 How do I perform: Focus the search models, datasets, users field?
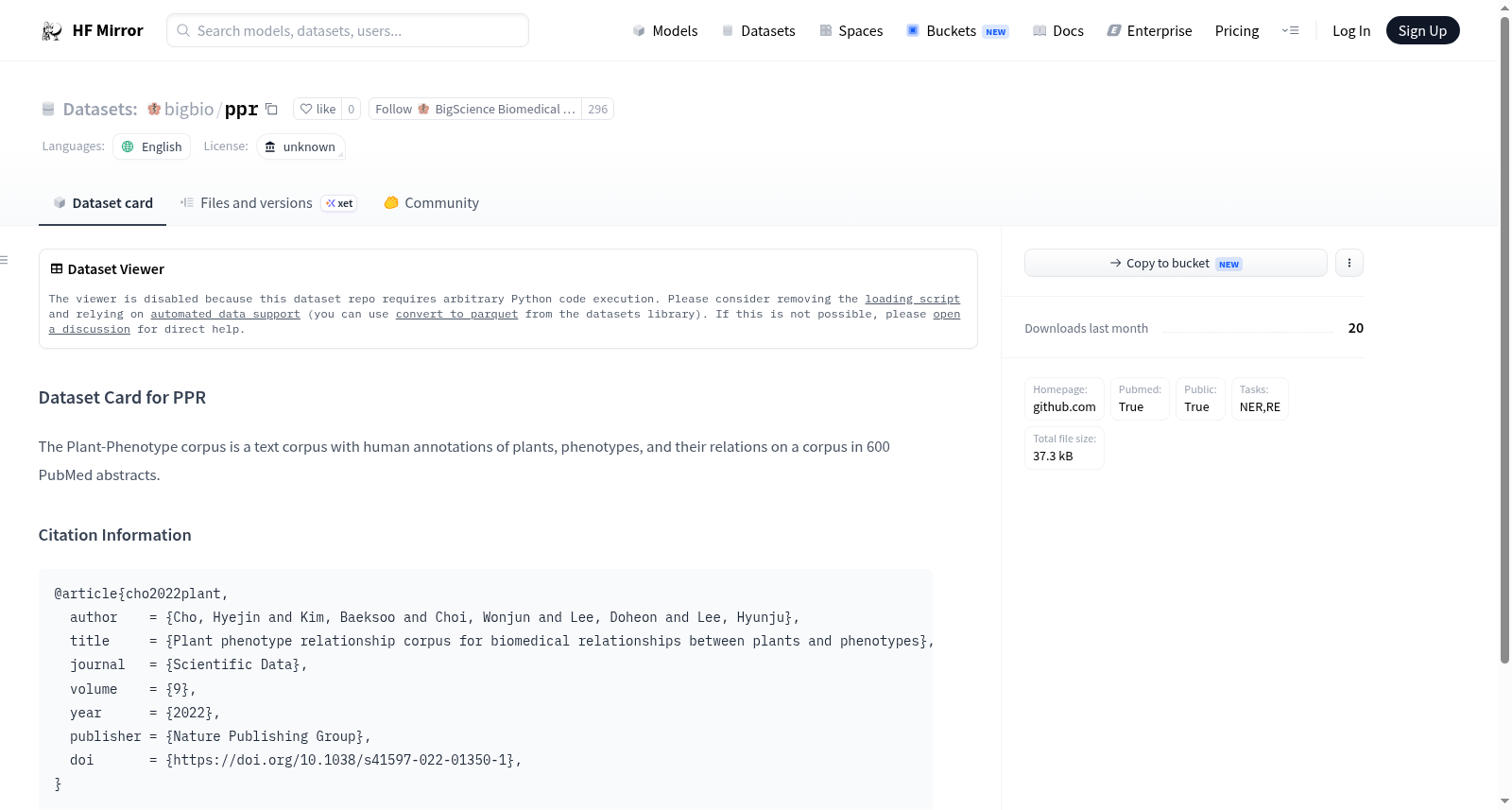(x=348, y=30)
